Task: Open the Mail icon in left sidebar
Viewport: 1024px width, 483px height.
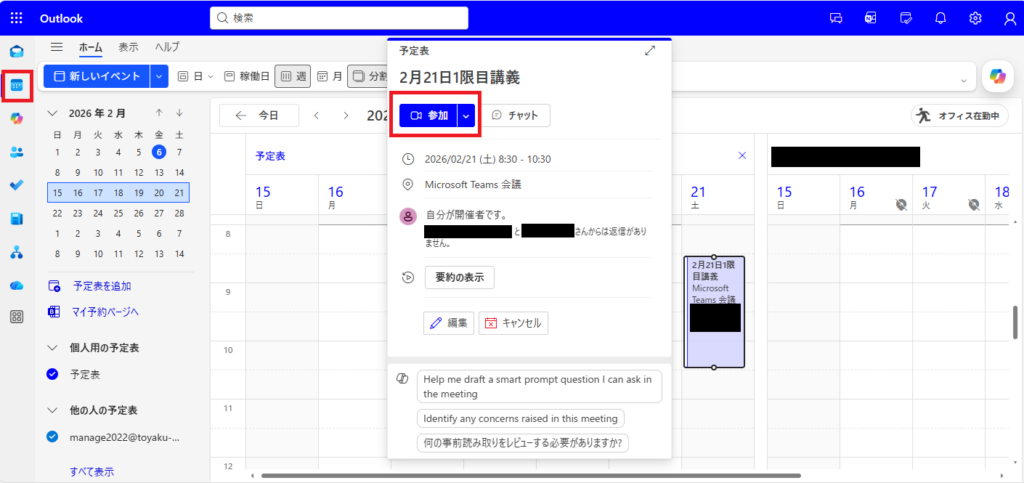Action: tap(16, 51)
